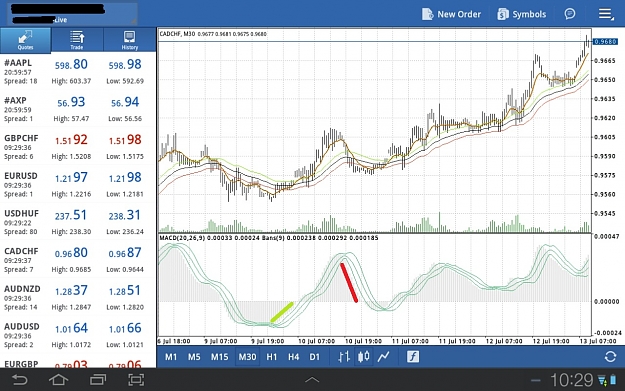Image resolution: width=625 pixels, height=391 pixels.
Task: Tap the screenshot capture icon
Action: (x=136, y=380)
